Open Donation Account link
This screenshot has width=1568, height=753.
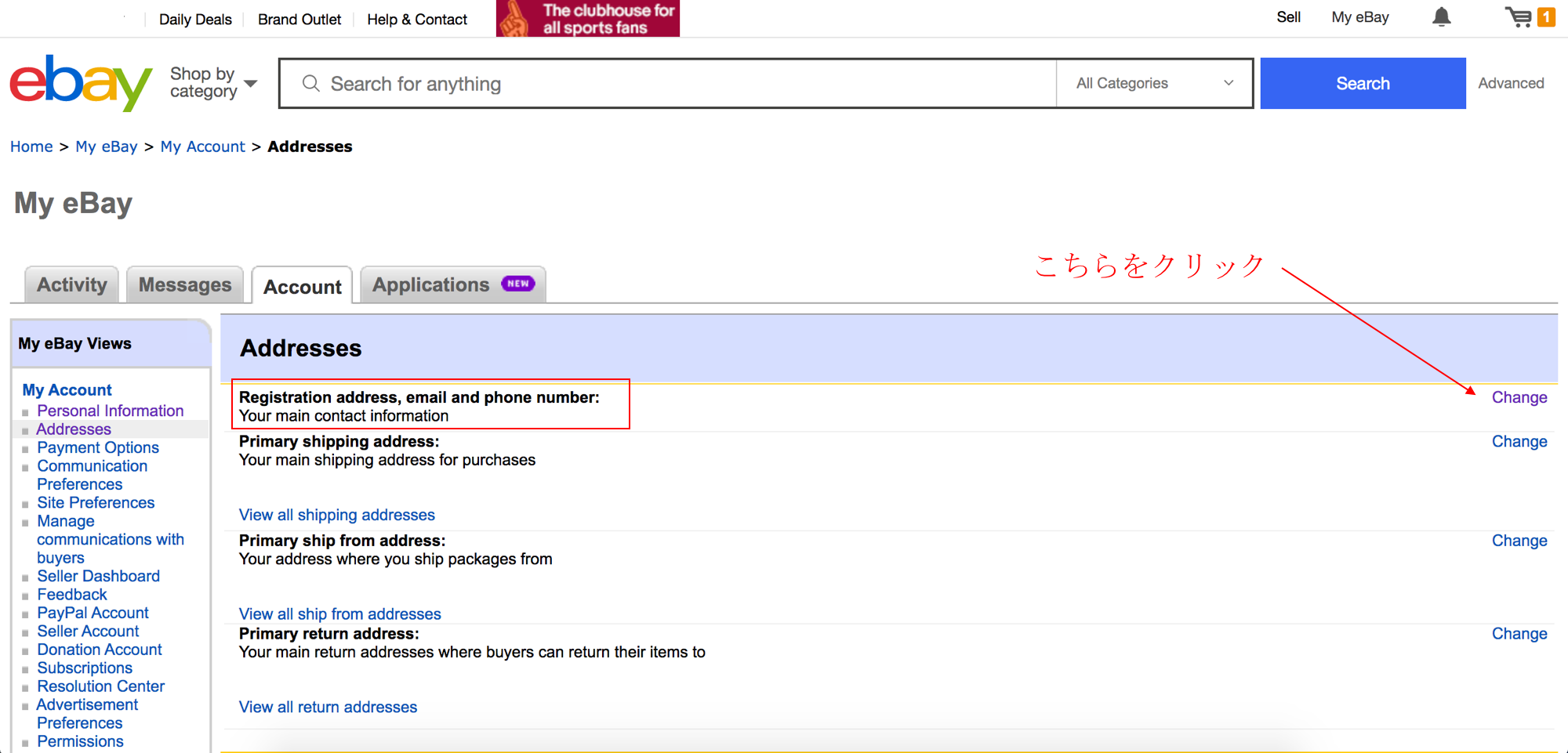[100, 650]
